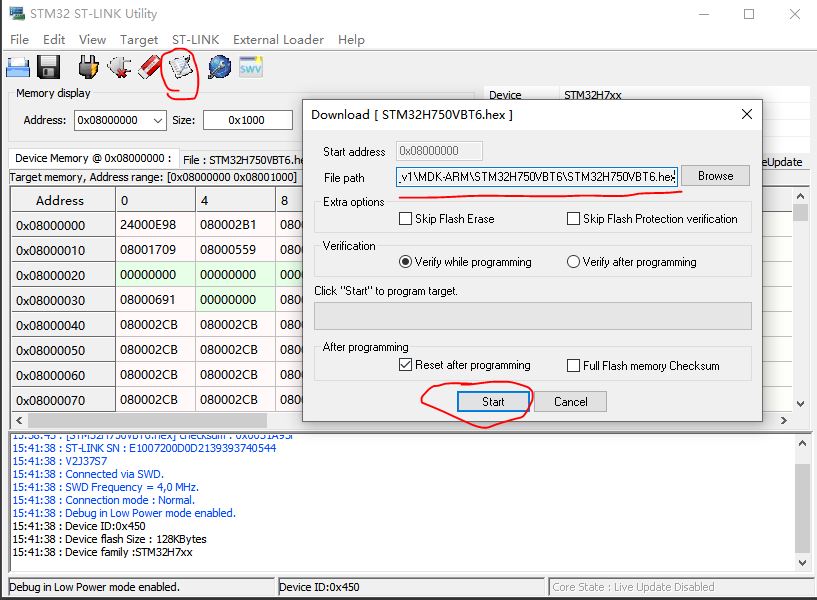Uncheck Reset after programming
Screen dimensions: 817x600
click(405, 365)
